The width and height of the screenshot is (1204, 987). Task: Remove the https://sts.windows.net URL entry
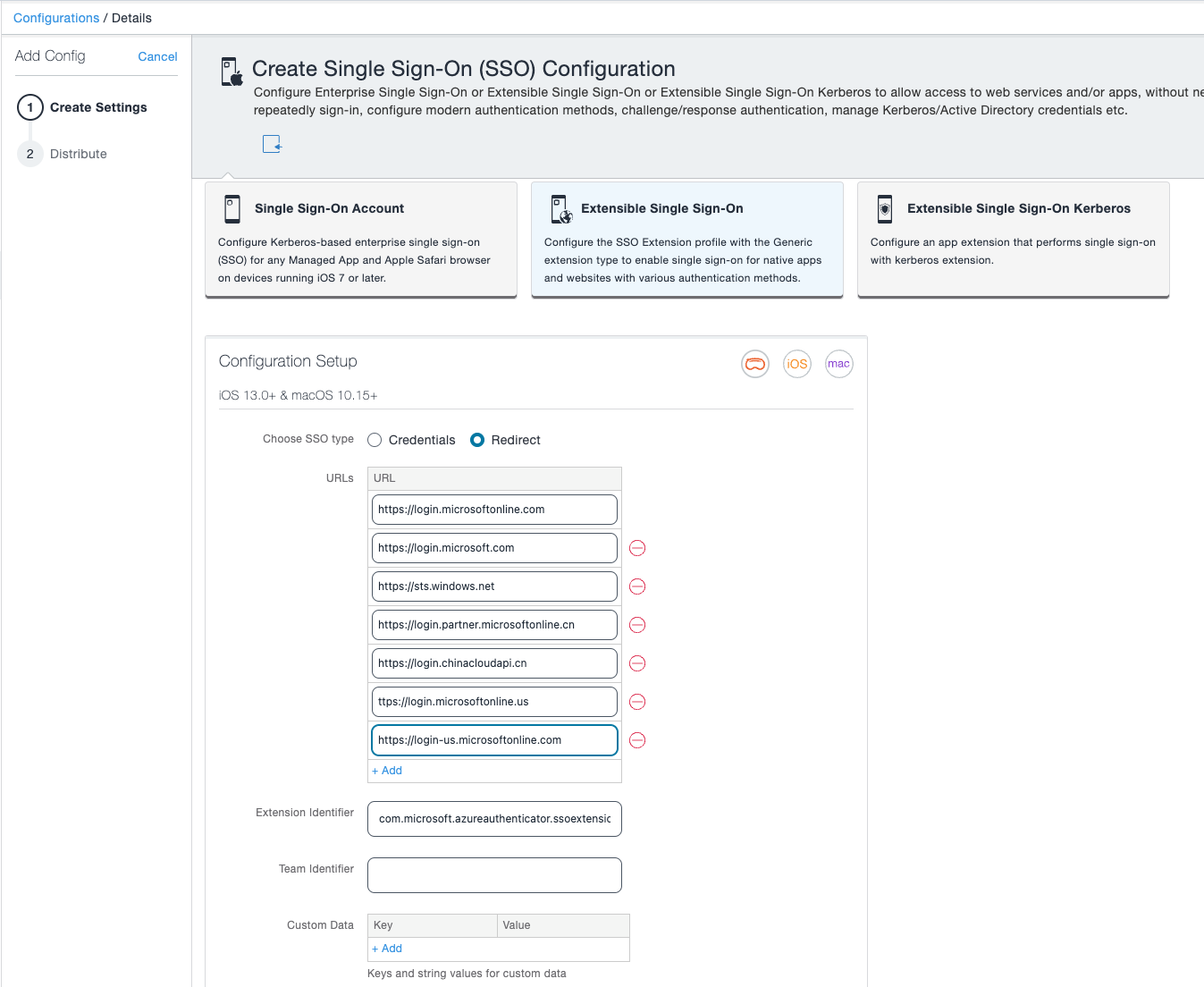pos(636,586)
